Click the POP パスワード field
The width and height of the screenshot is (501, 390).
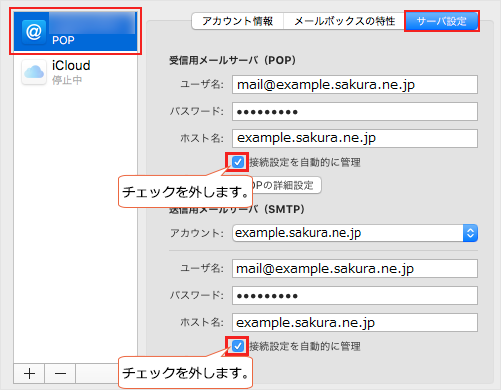355,112
